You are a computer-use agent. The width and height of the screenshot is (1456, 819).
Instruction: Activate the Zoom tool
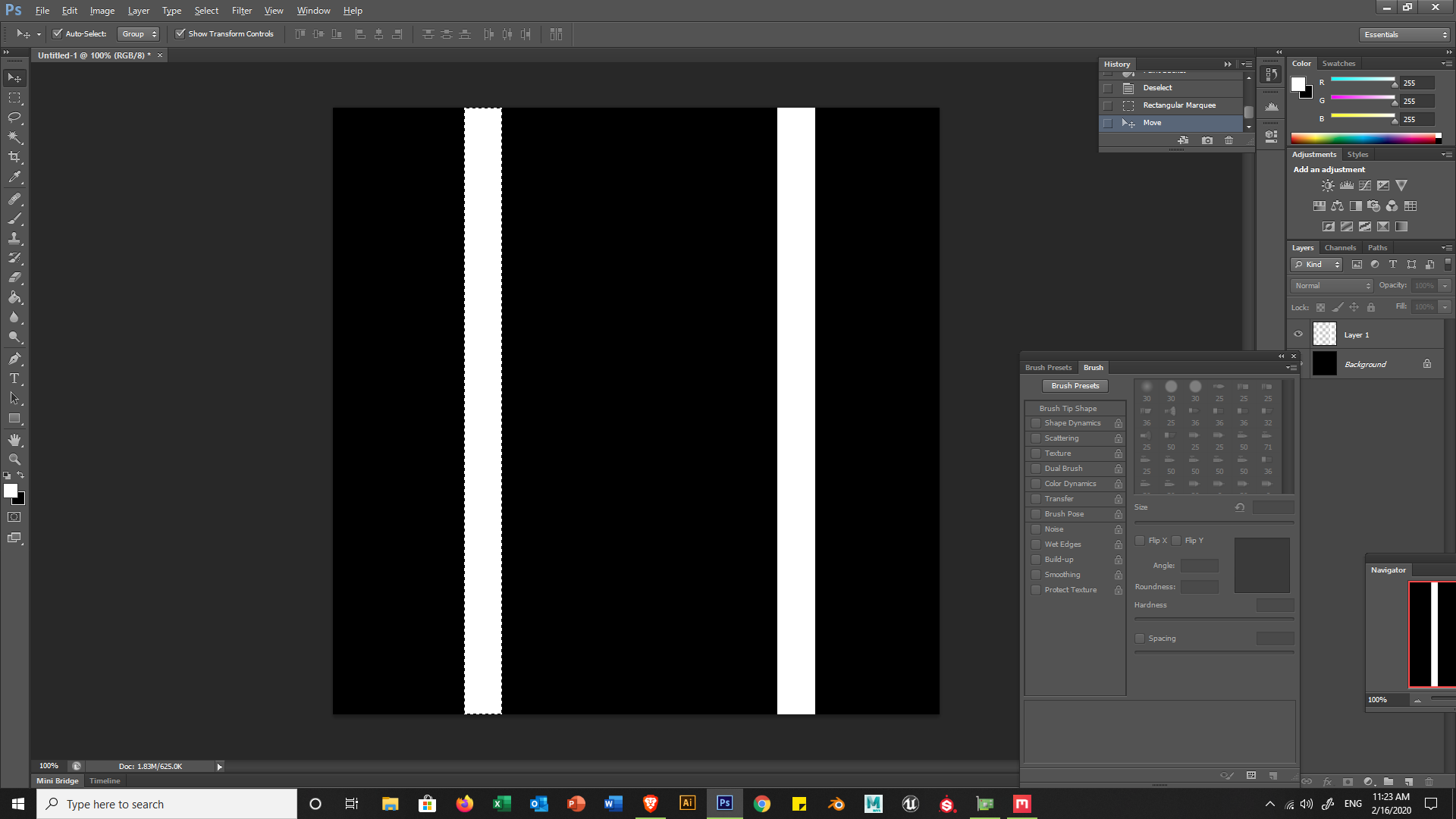click(x=14, y=460)
